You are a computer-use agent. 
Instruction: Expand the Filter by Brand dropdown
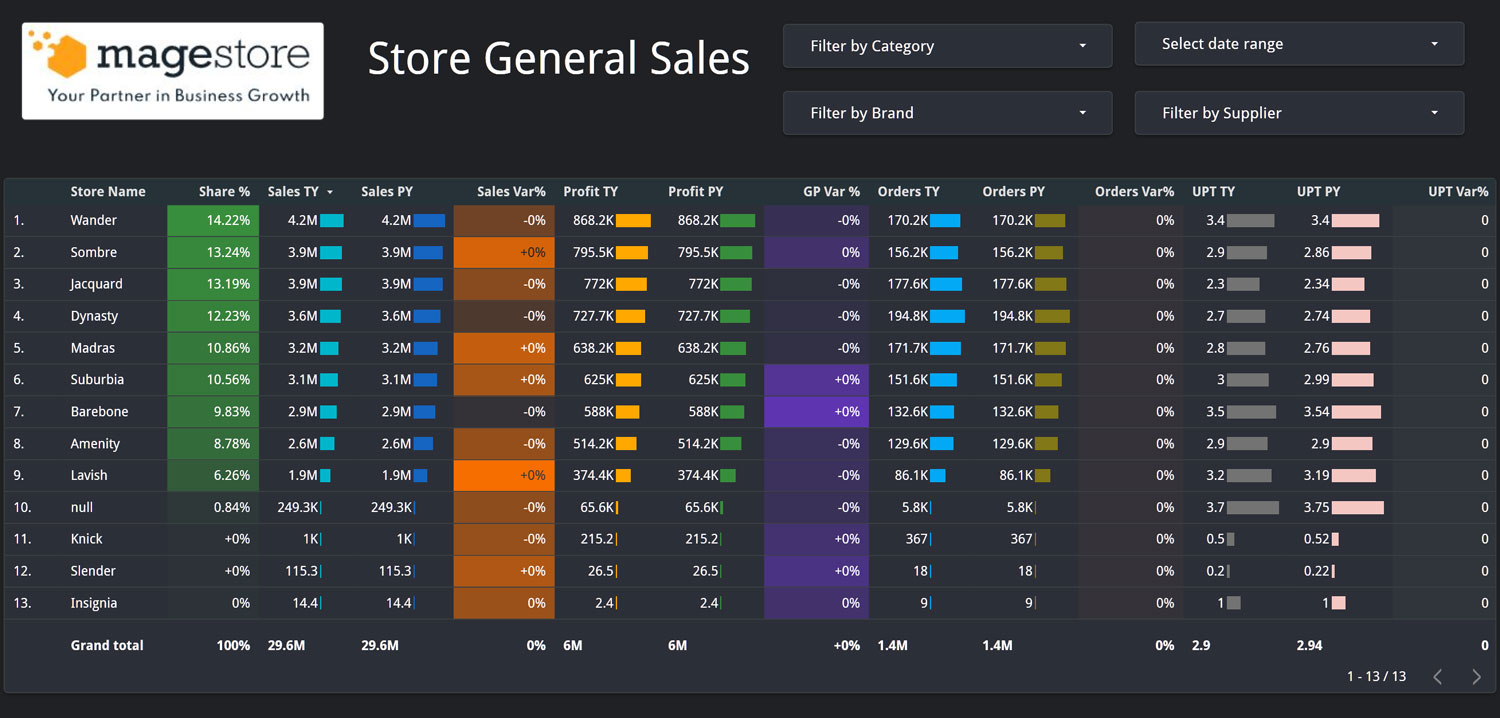947,113
